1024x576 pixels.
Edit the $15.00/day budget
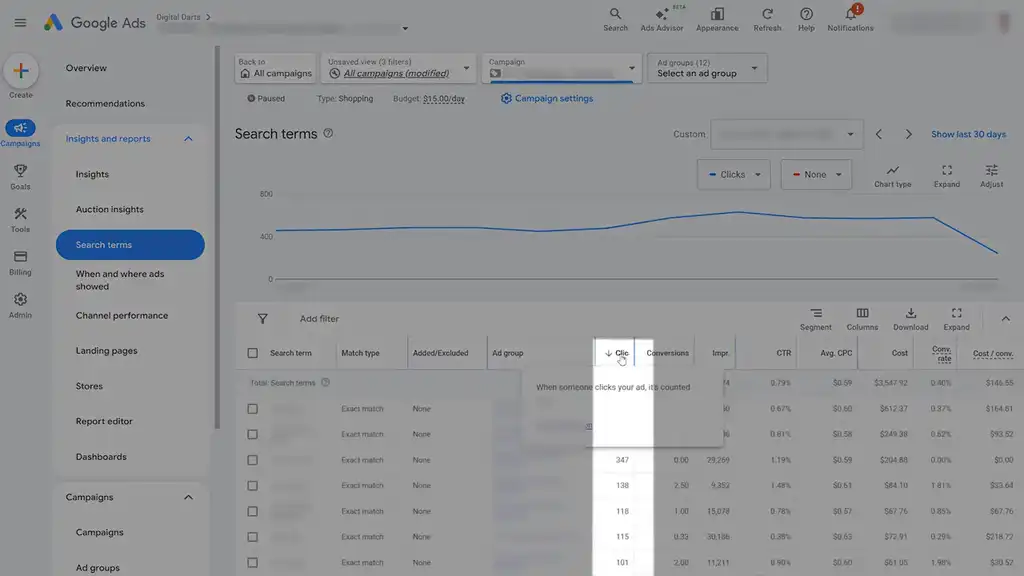pyautogui.click(x=444, y=99)
